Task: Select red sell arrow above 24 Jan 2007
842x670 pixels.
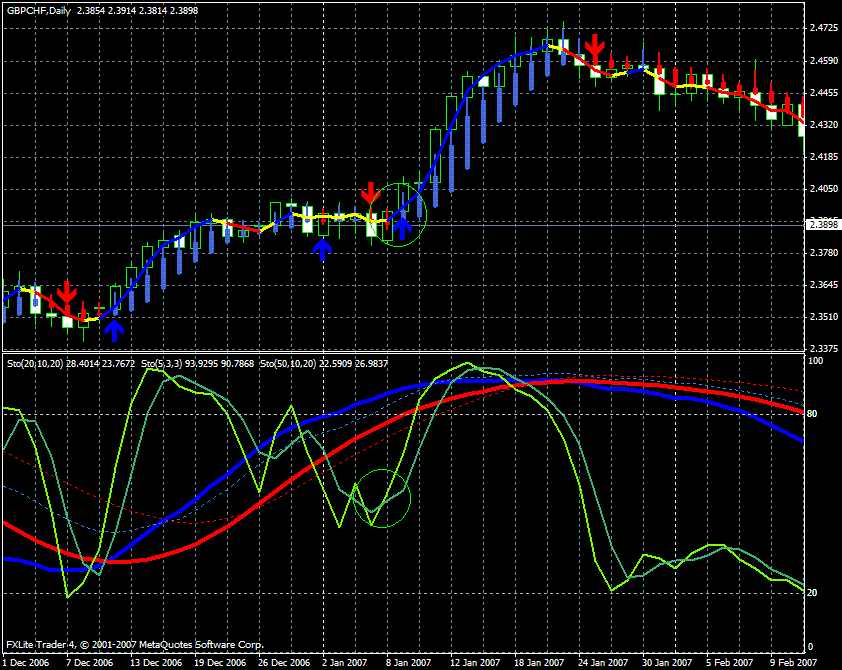Action: point(595,46)
